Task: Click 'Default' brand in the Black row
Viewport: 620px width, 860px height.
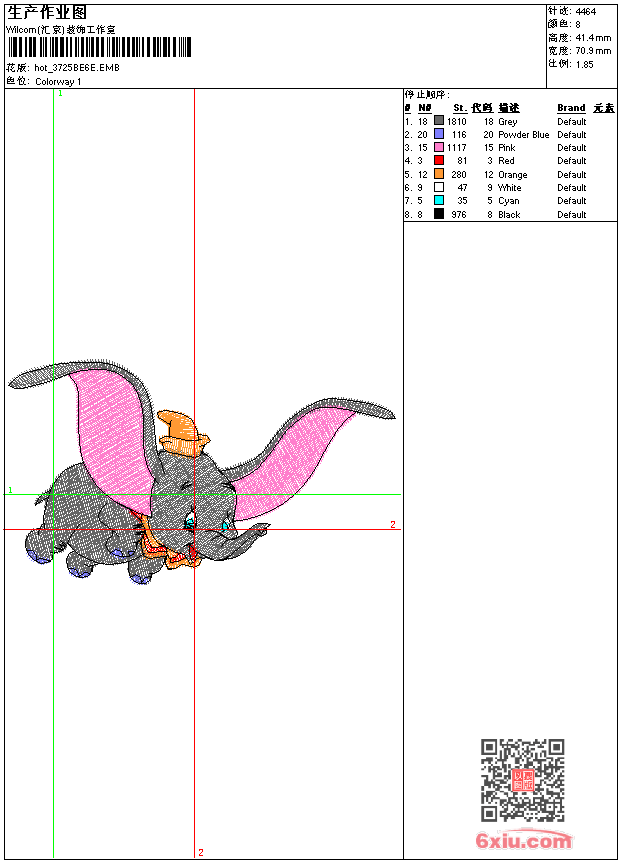Action: (x=572, y=215)
